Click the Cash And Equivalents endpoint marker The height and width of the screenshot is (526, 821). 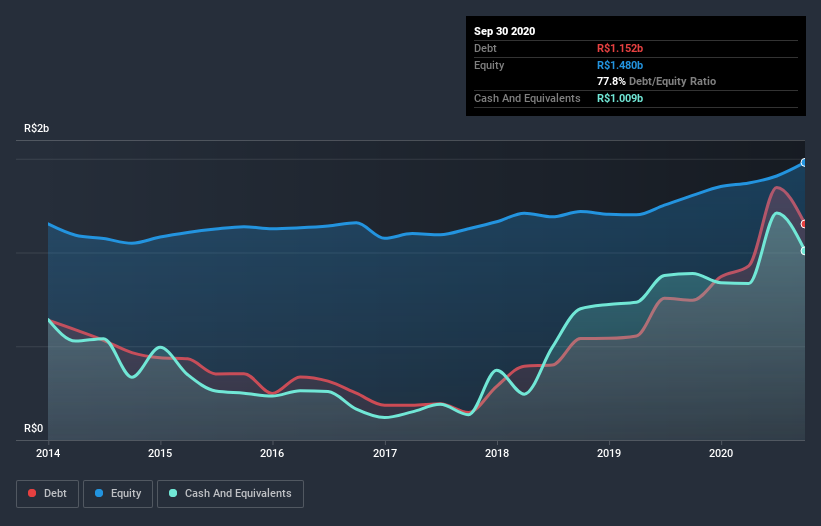(804, 251)
